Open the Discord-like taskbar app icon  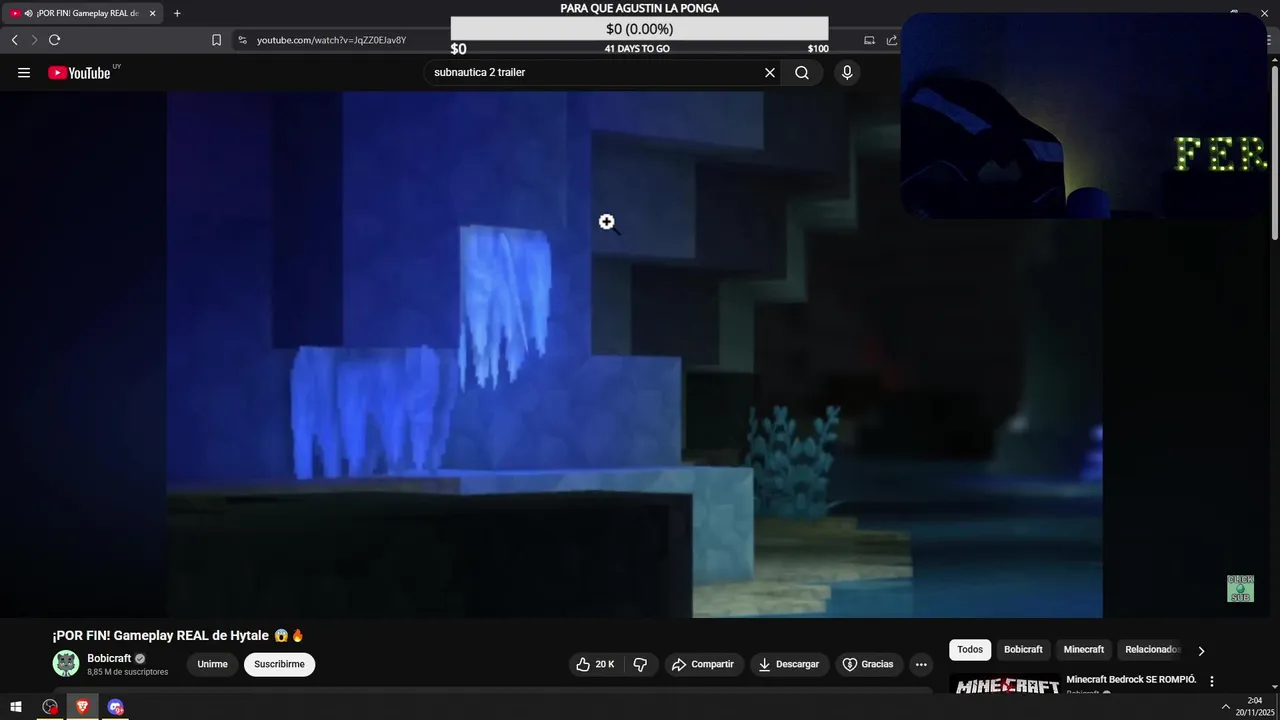click(x=116, y=707)
